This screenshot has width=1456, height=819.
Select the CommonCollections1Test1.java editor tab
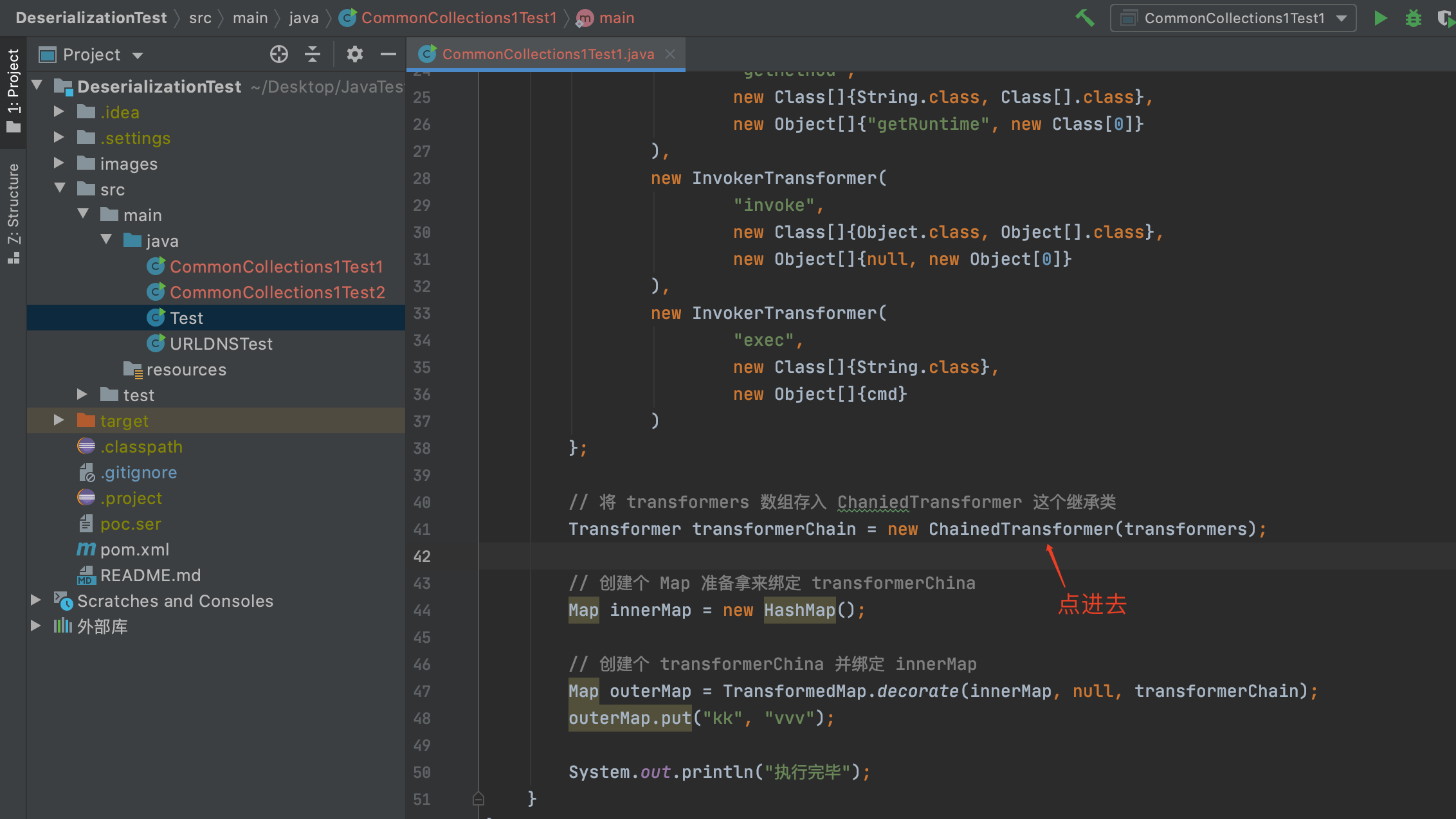point(547,54)
